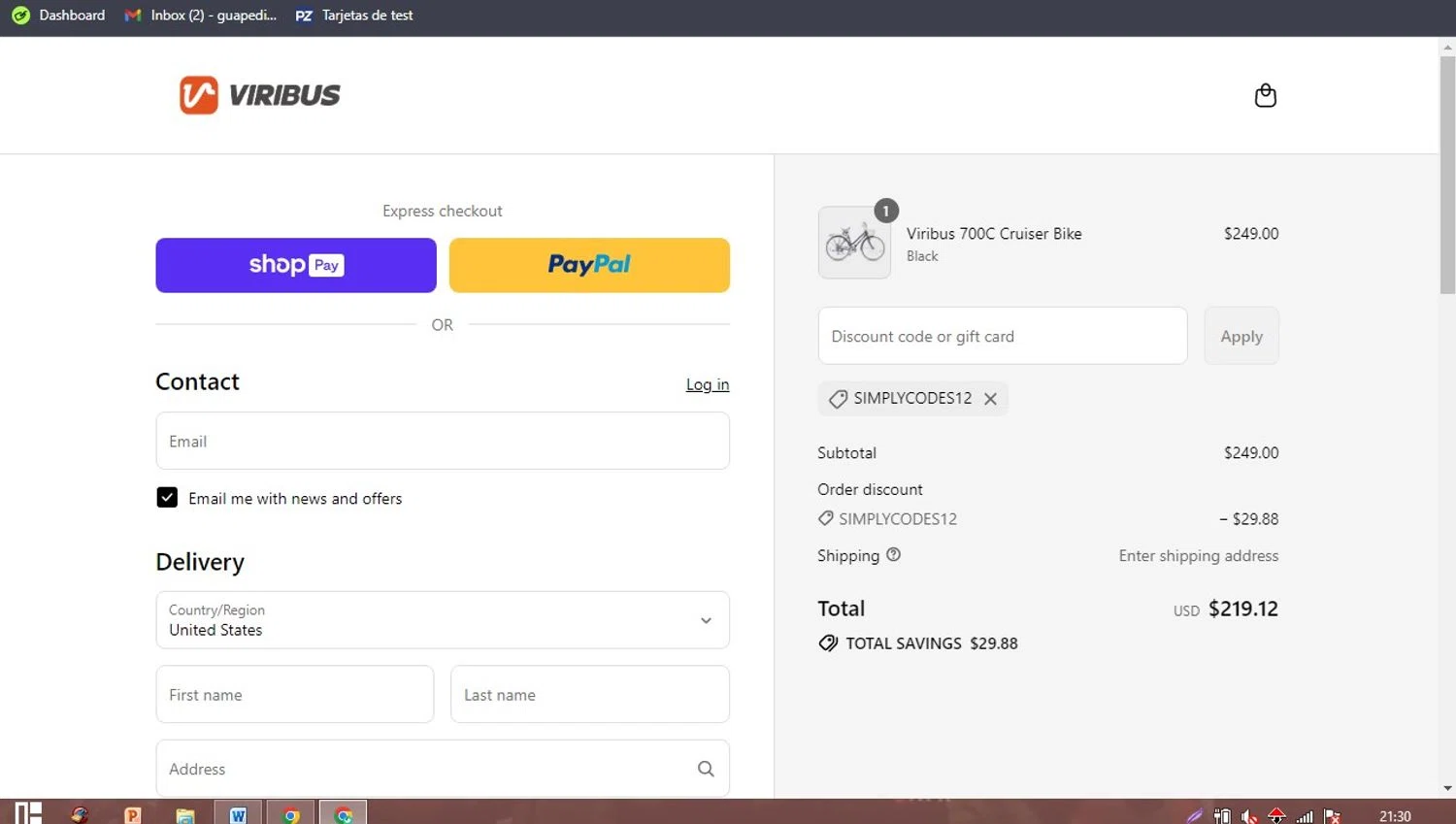Open PowerPoint from the taskbar
This screenshot has width=1456, height=824.
133,813
